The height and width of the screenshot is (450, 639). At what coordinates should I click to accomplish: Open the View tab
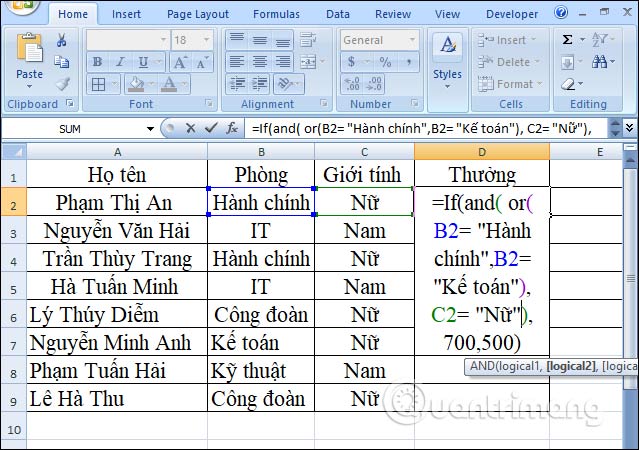pos(447,14)
